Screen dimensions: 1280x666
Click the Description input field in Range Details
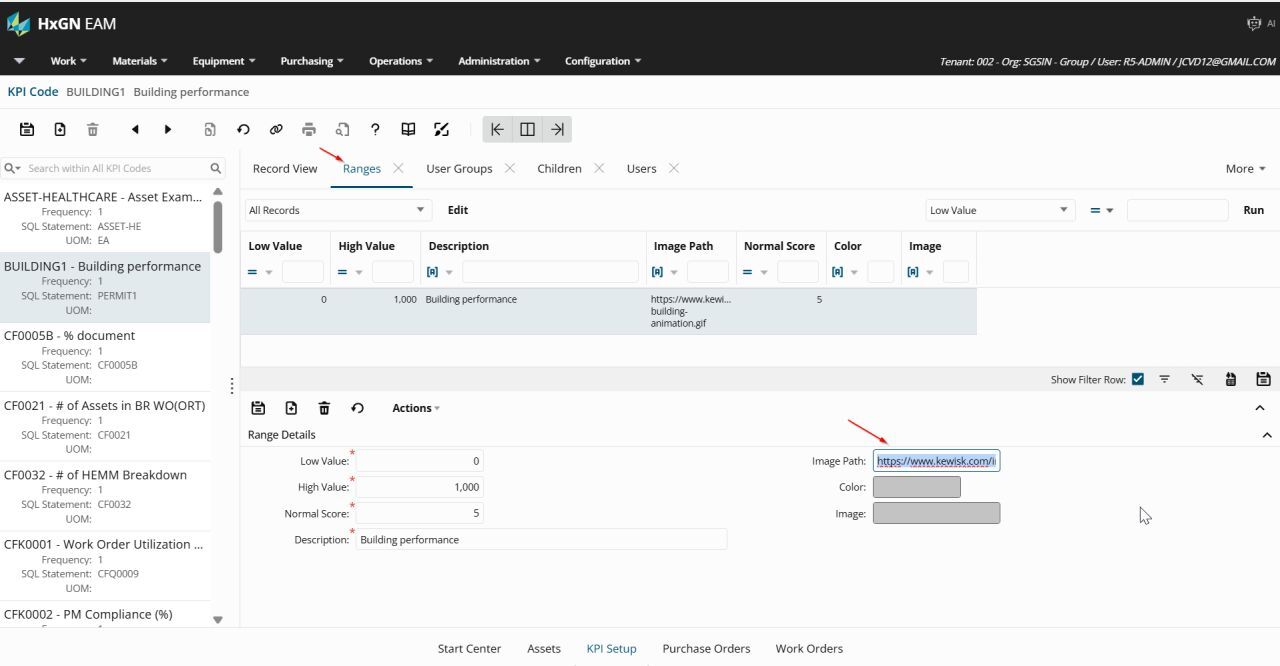point(541,540)
